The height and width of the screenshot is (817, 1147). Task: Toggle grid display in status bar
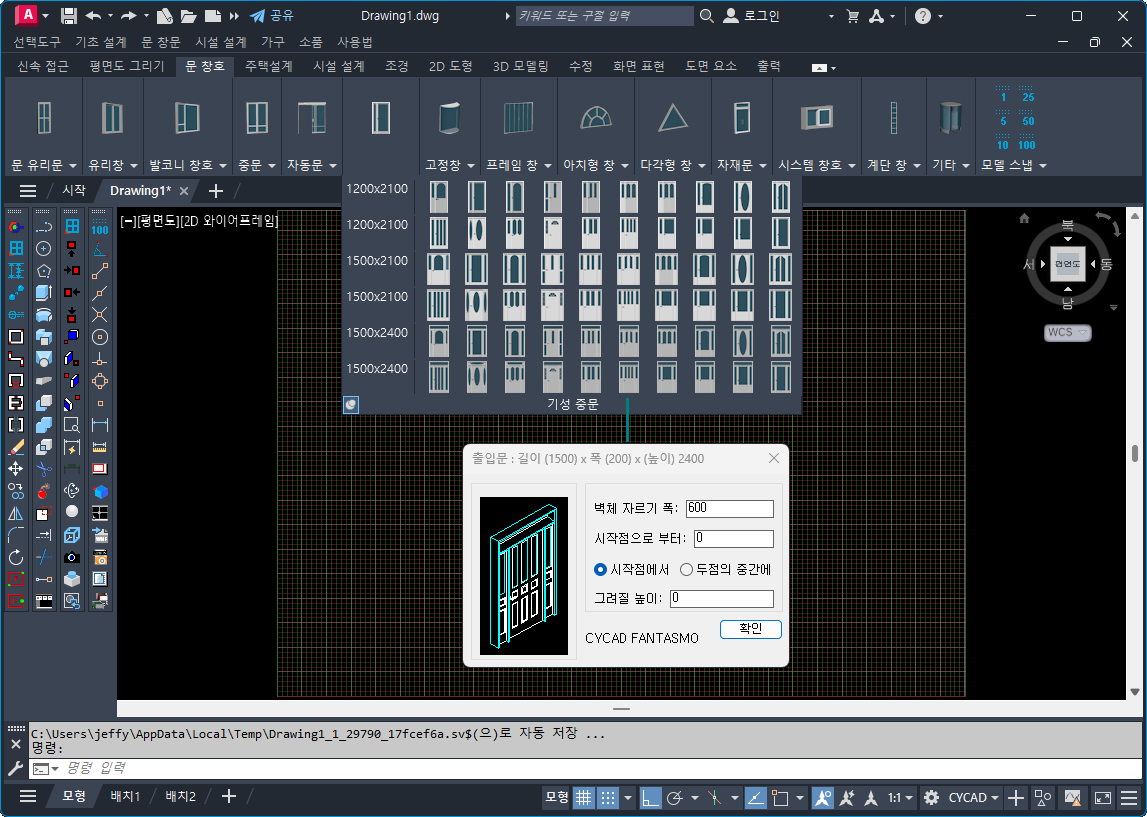click(x=583, y=797)
